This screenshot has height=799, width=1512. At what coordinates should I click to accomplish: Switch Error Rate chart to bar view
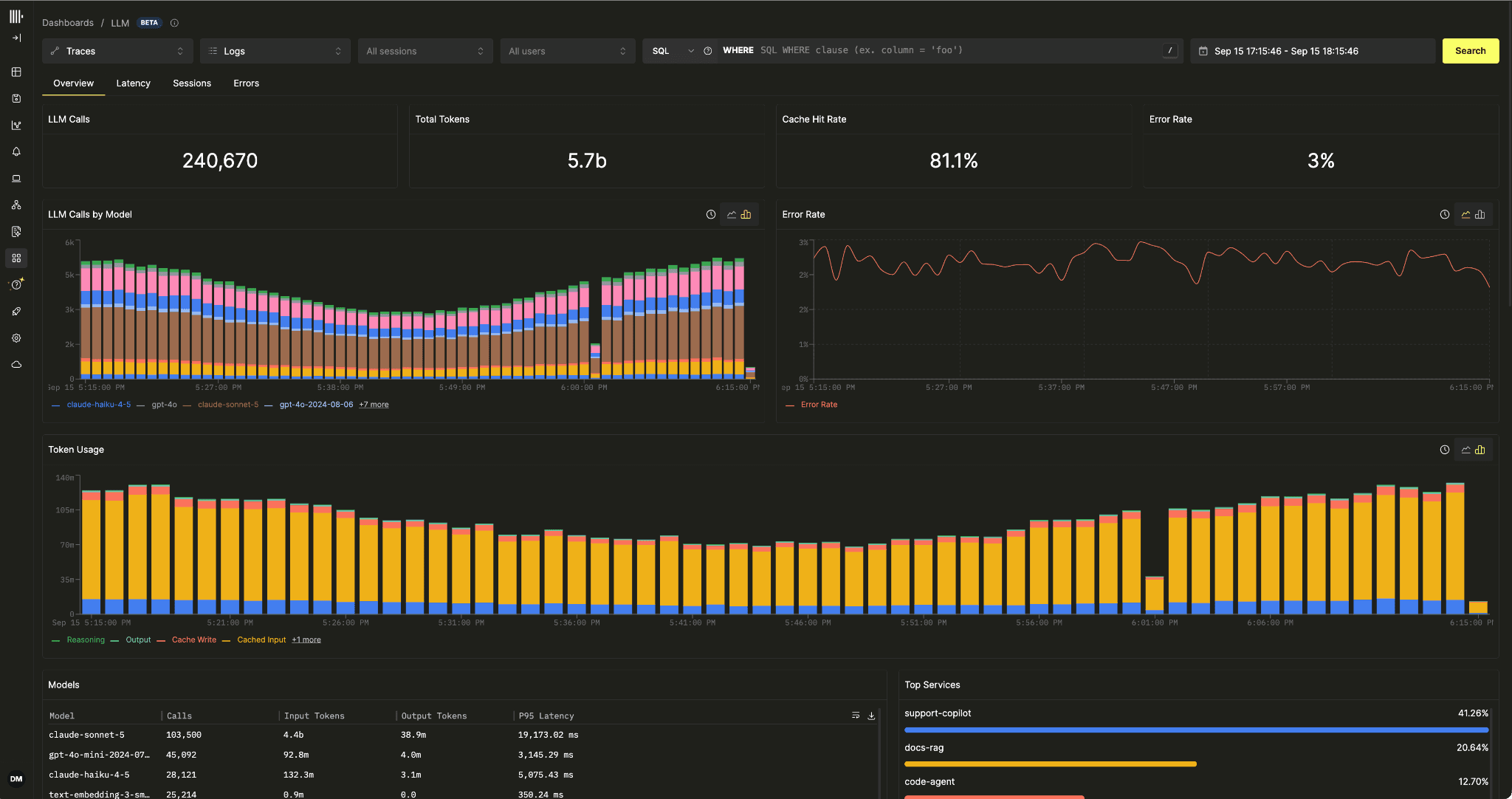pyautogui.click(x=1480, y=215)
